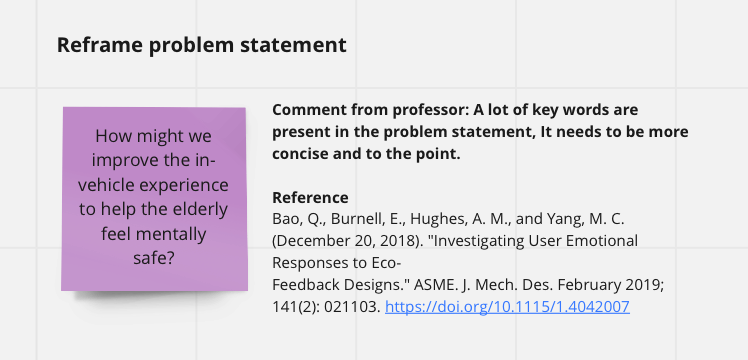The width and height of the screenshot is (748, 360).
Task: Select the purple sticky note
Action: tap(154, 199)
